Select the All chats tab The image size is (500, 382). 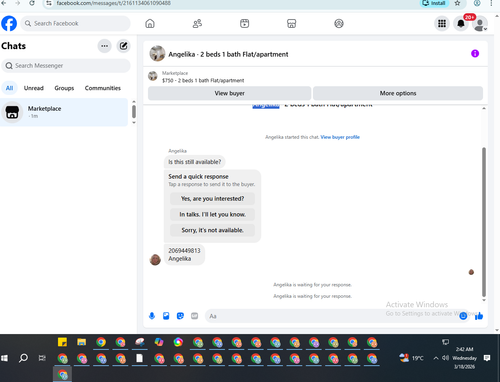[9, 88]
